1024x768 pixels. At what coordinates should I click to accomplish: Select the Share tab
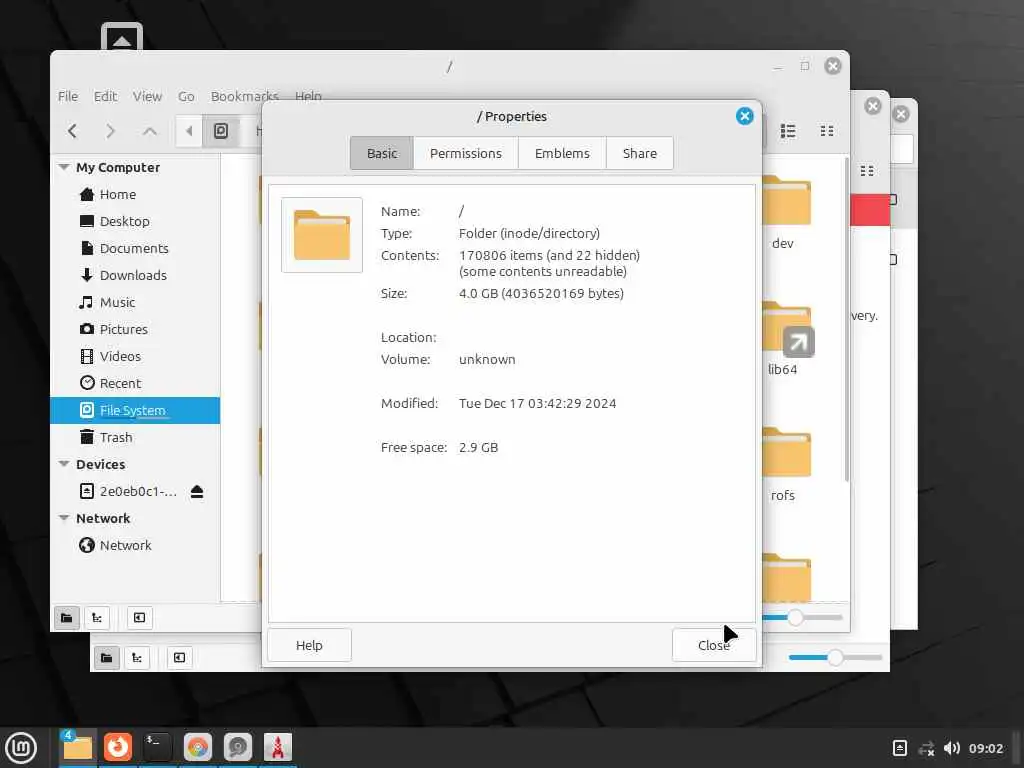point(639,153)
